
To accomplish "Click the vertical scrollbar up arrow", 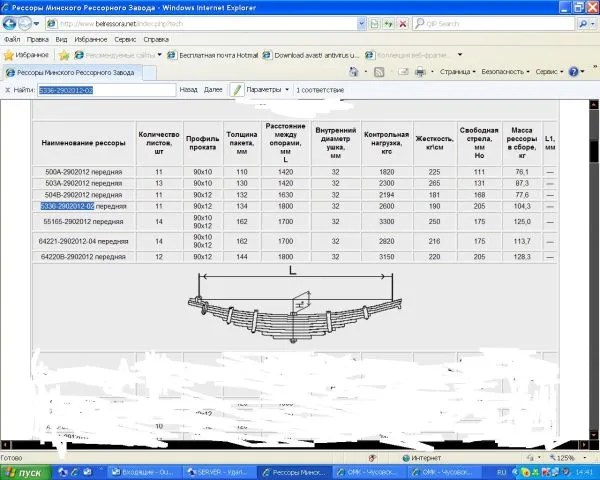I will pos(593,104).
